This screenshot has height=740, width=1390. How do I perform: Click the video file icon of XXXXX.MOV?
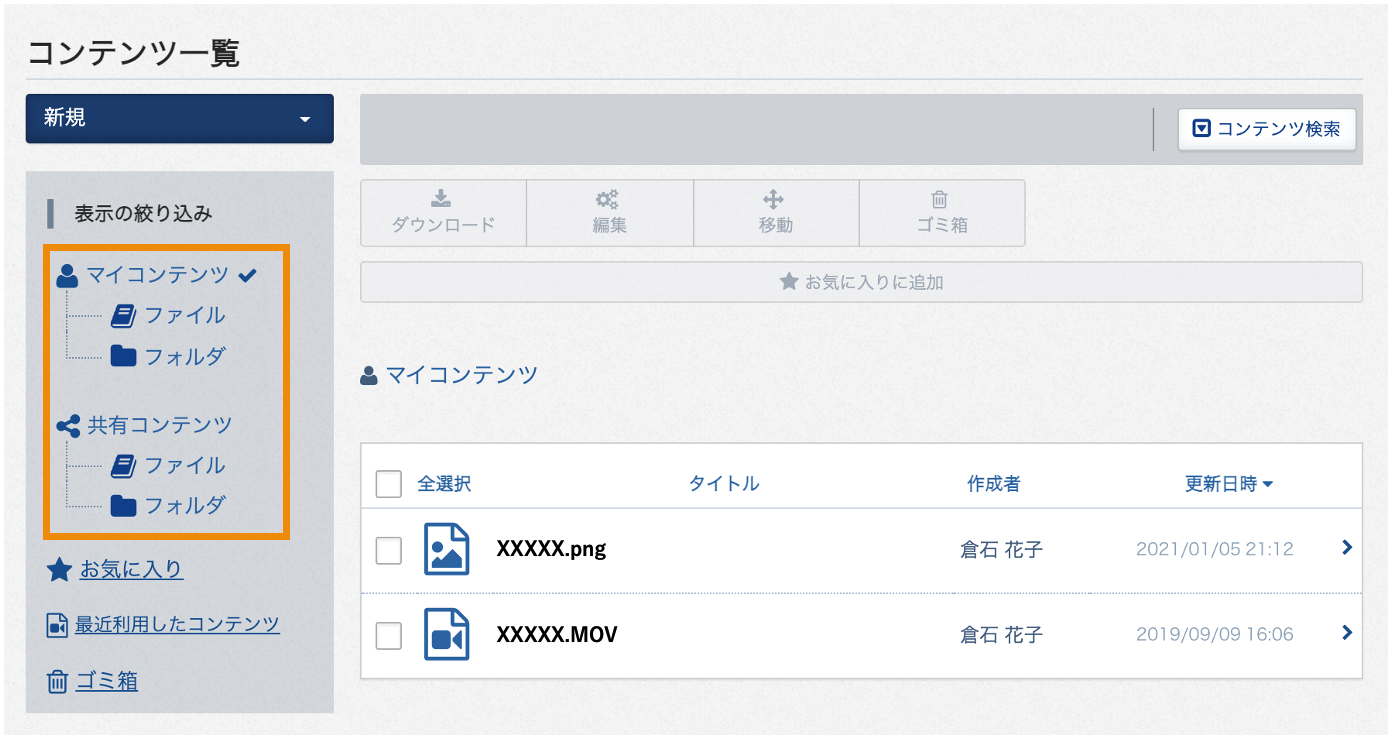click(447, 634)
